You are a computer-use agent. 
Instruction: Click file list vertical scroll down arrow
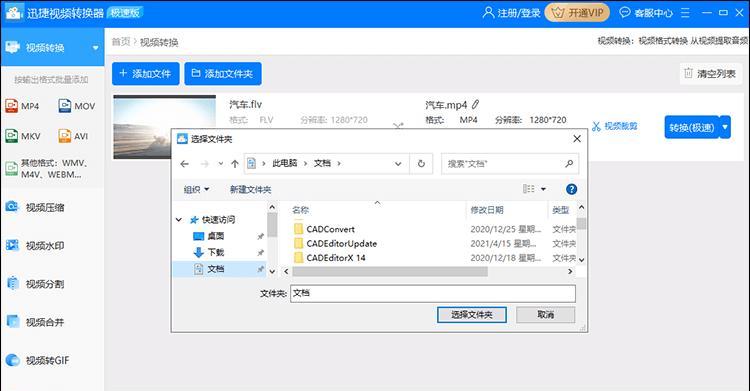(581, 260)
